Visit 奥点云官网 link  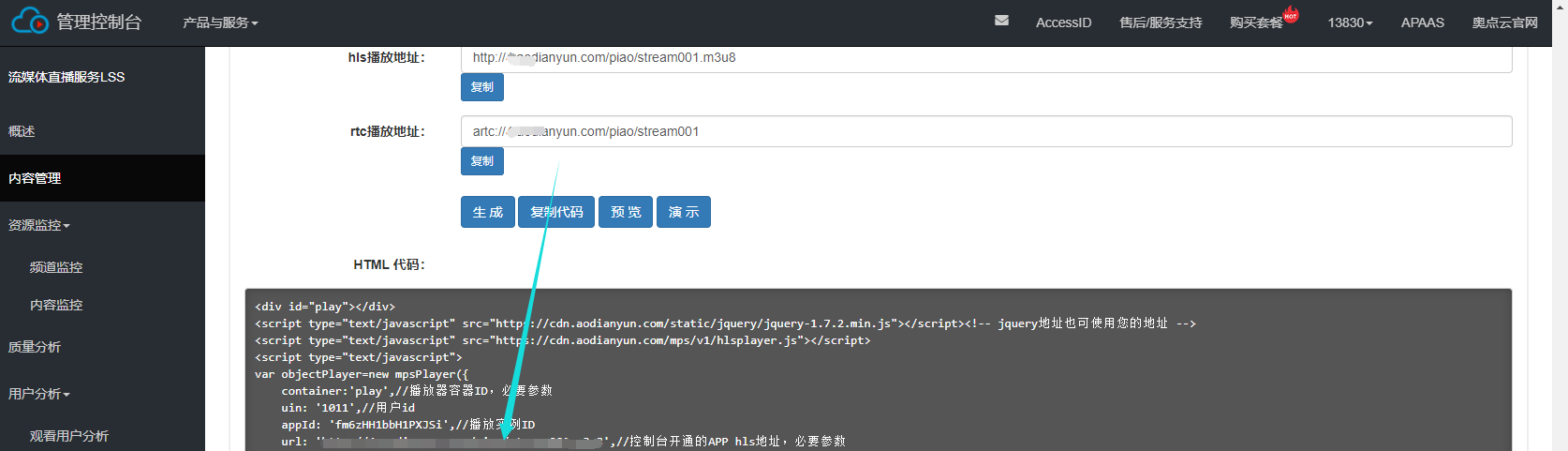[1504, 23]
